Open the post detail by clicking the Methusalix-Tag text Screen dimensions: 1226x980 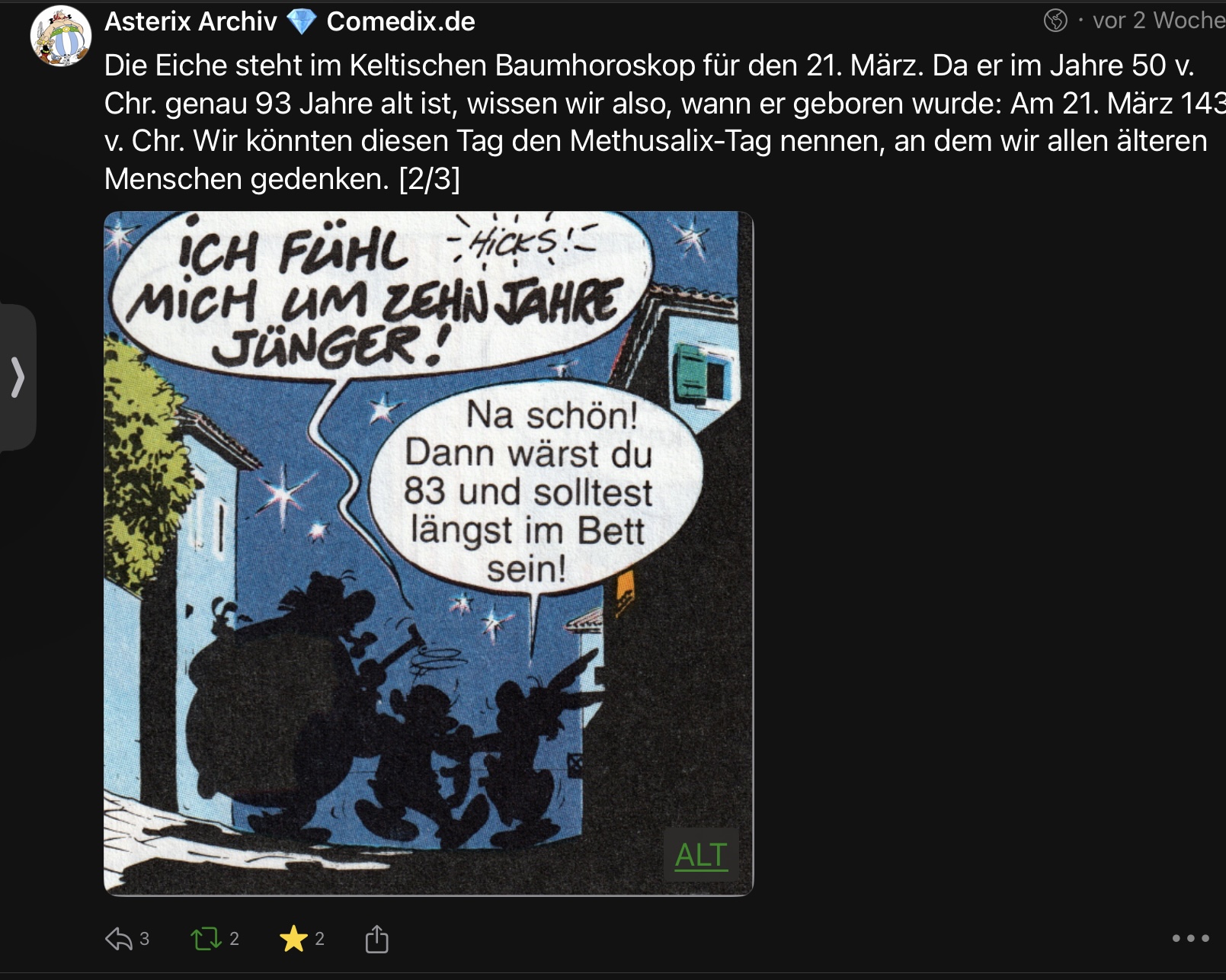(x=671, y=141)
